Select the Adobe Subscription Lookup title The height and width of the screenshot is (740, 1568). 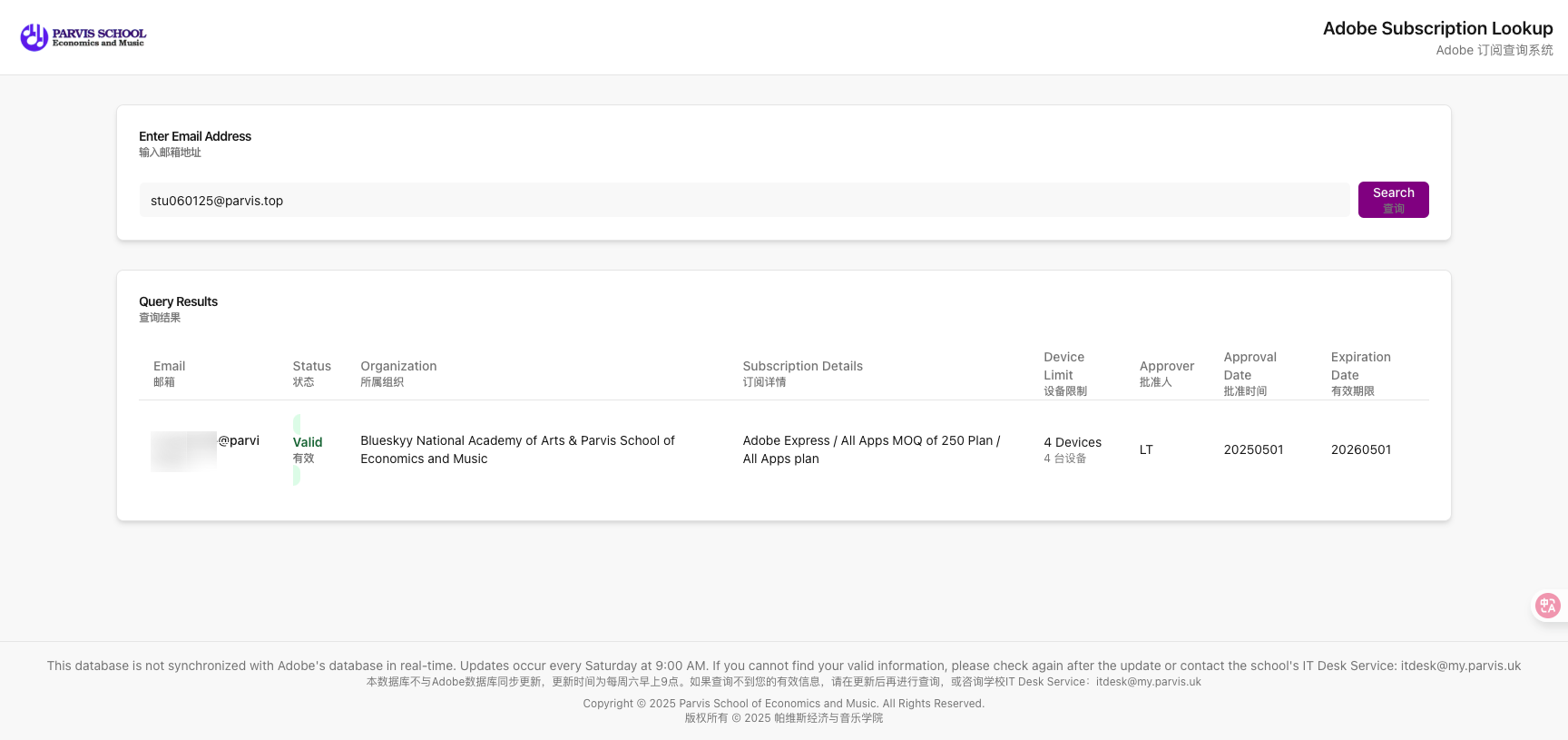point(1437,28)
